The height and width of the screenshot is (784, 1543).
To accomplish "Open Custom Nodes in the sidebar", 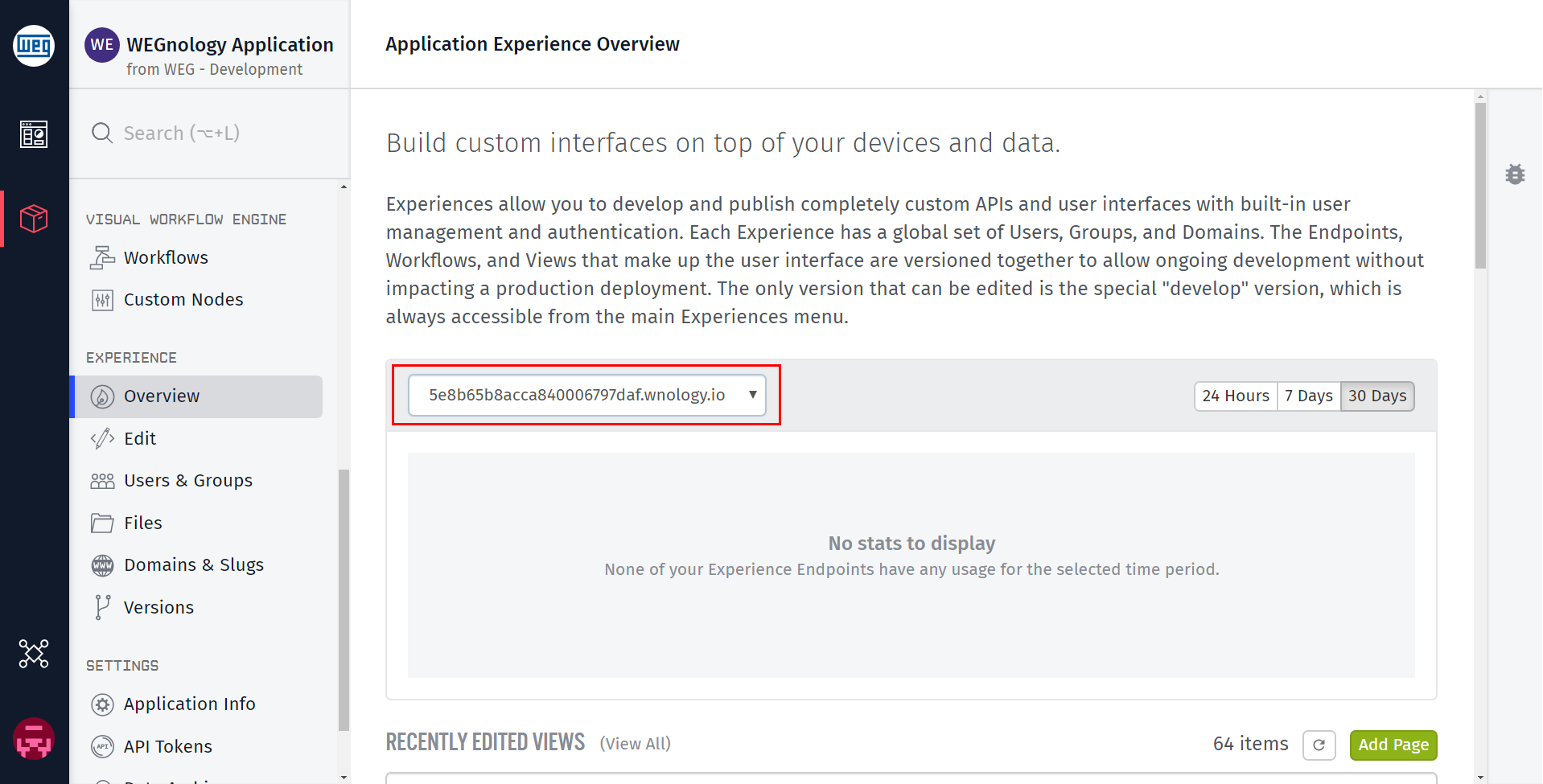I will tap(197, 300).
